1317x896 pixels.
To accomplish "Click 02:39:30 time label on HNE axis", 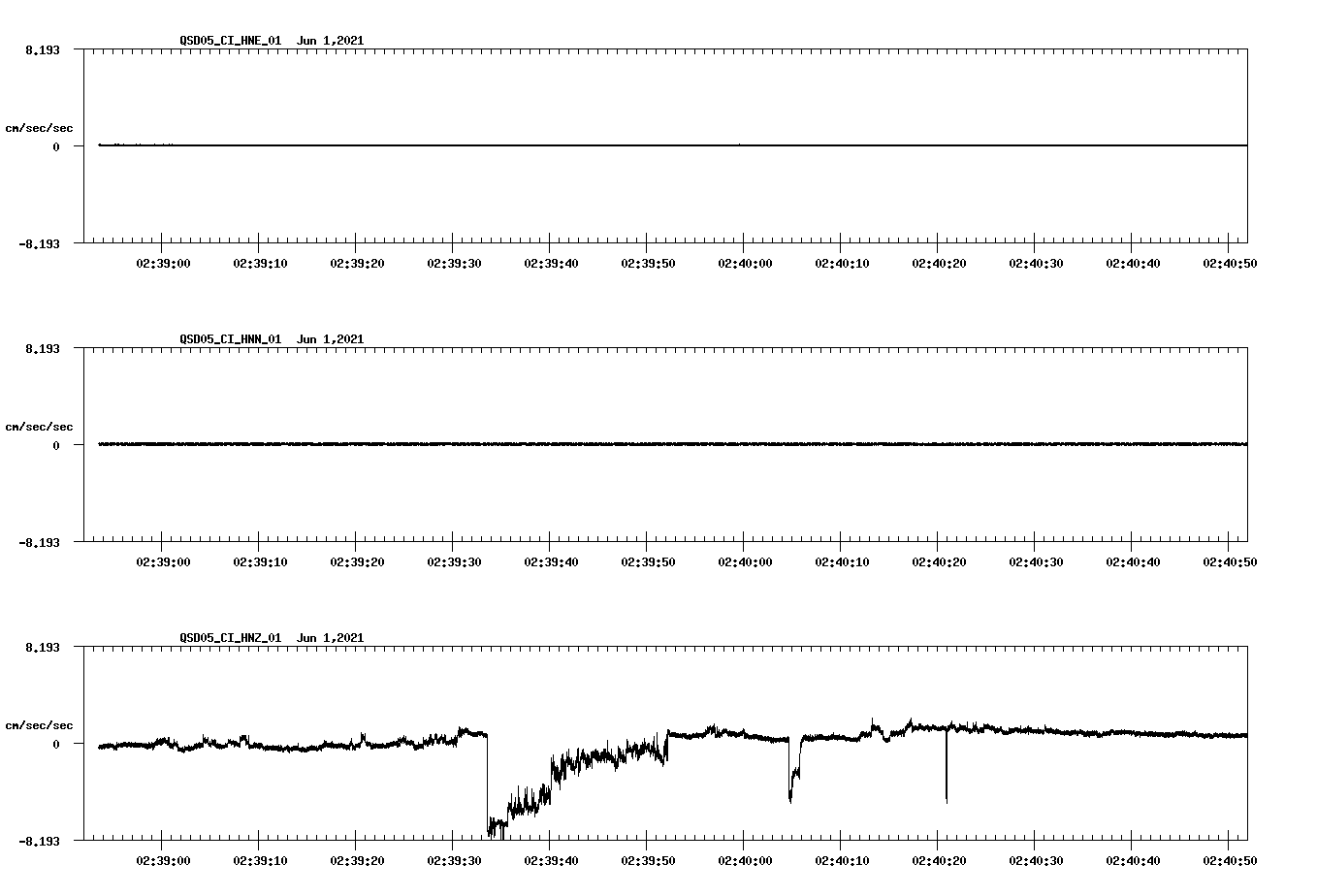I will (454, 263).
